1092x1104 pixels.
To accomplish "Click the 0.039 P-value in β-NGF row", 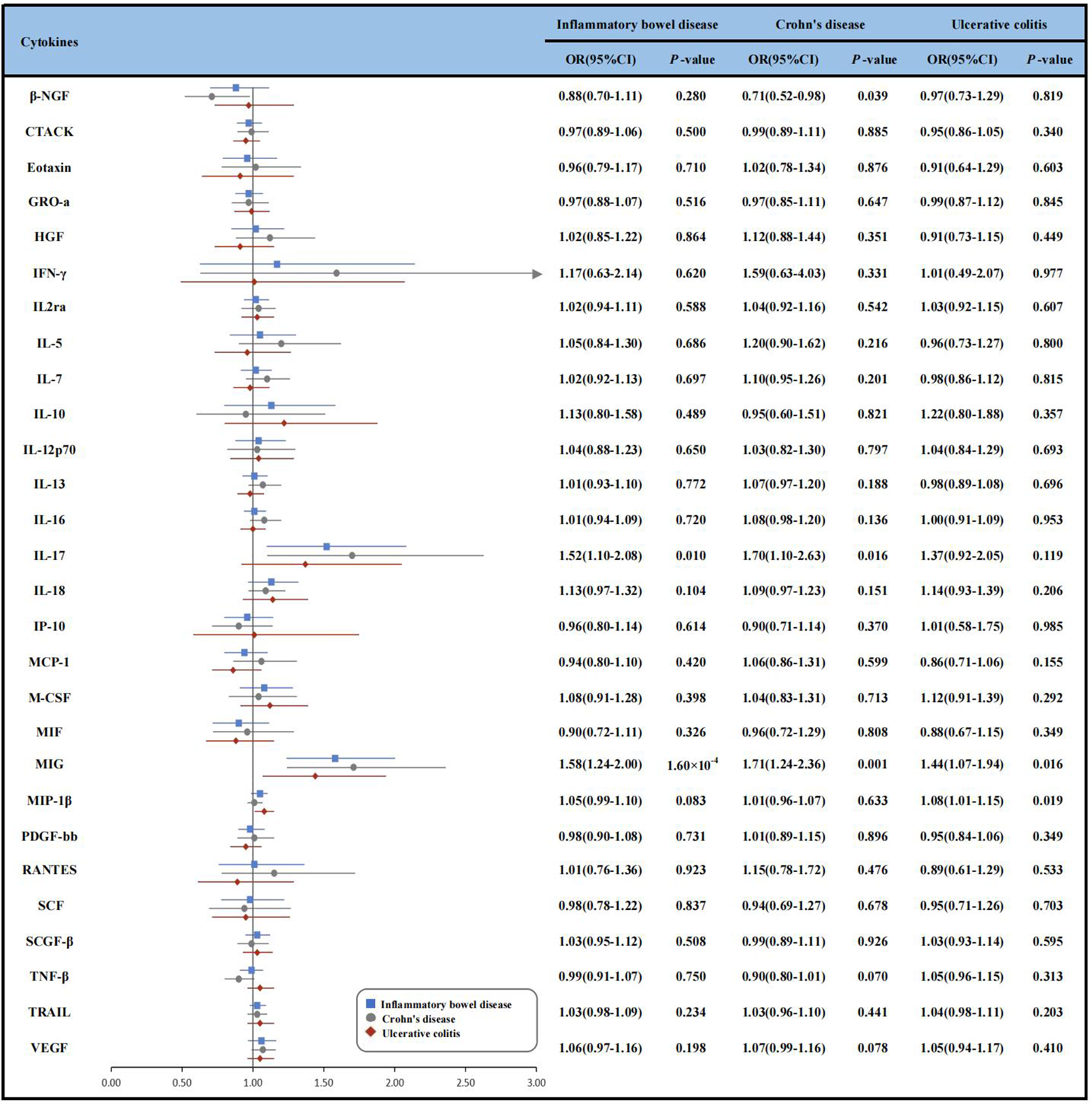I will 872,96.
